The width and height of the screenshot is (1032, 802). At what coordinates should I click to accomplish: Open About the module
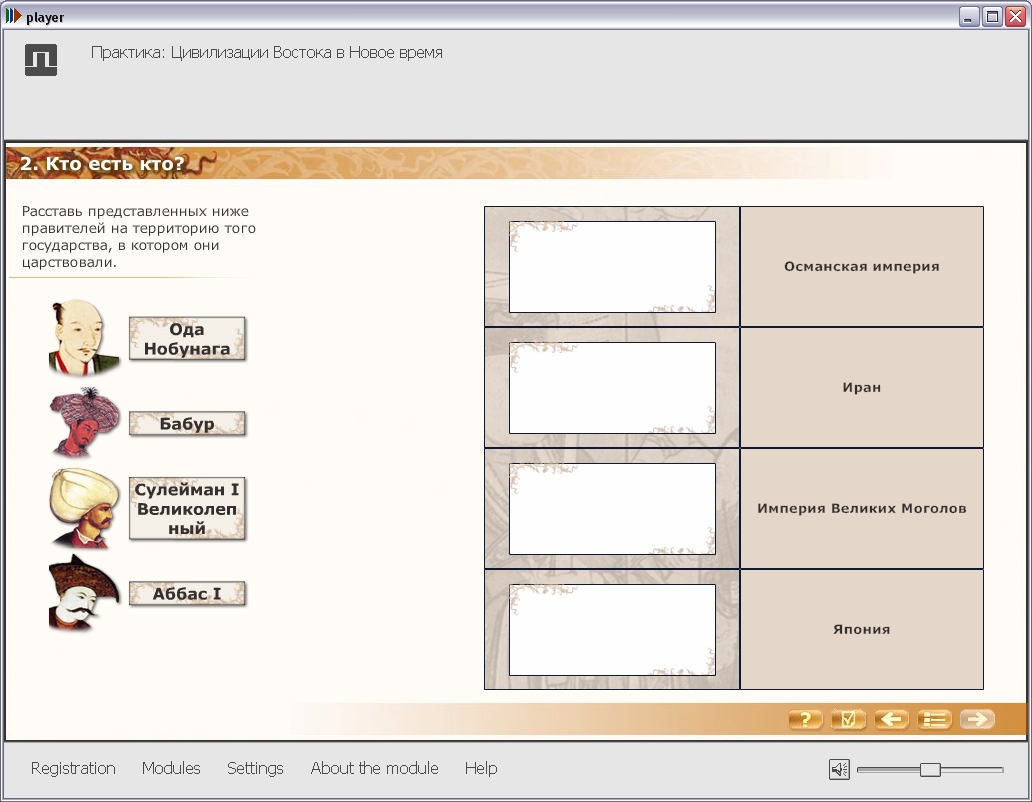(374, 768)
